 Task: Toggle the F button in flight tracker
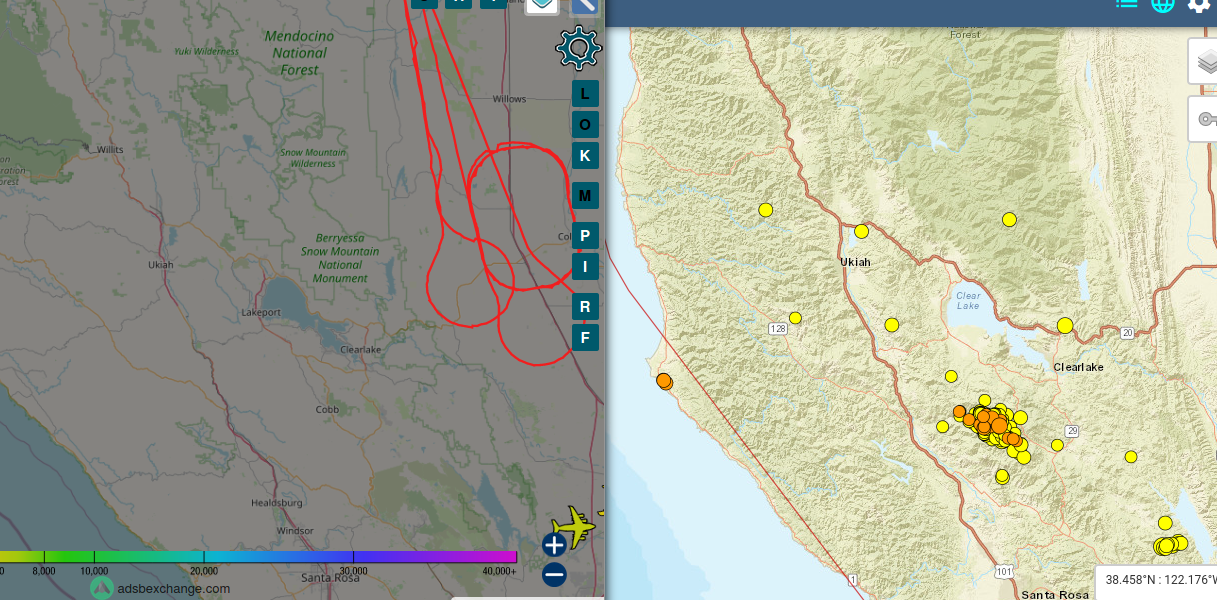pyautogui.click(x=585, y=337)
